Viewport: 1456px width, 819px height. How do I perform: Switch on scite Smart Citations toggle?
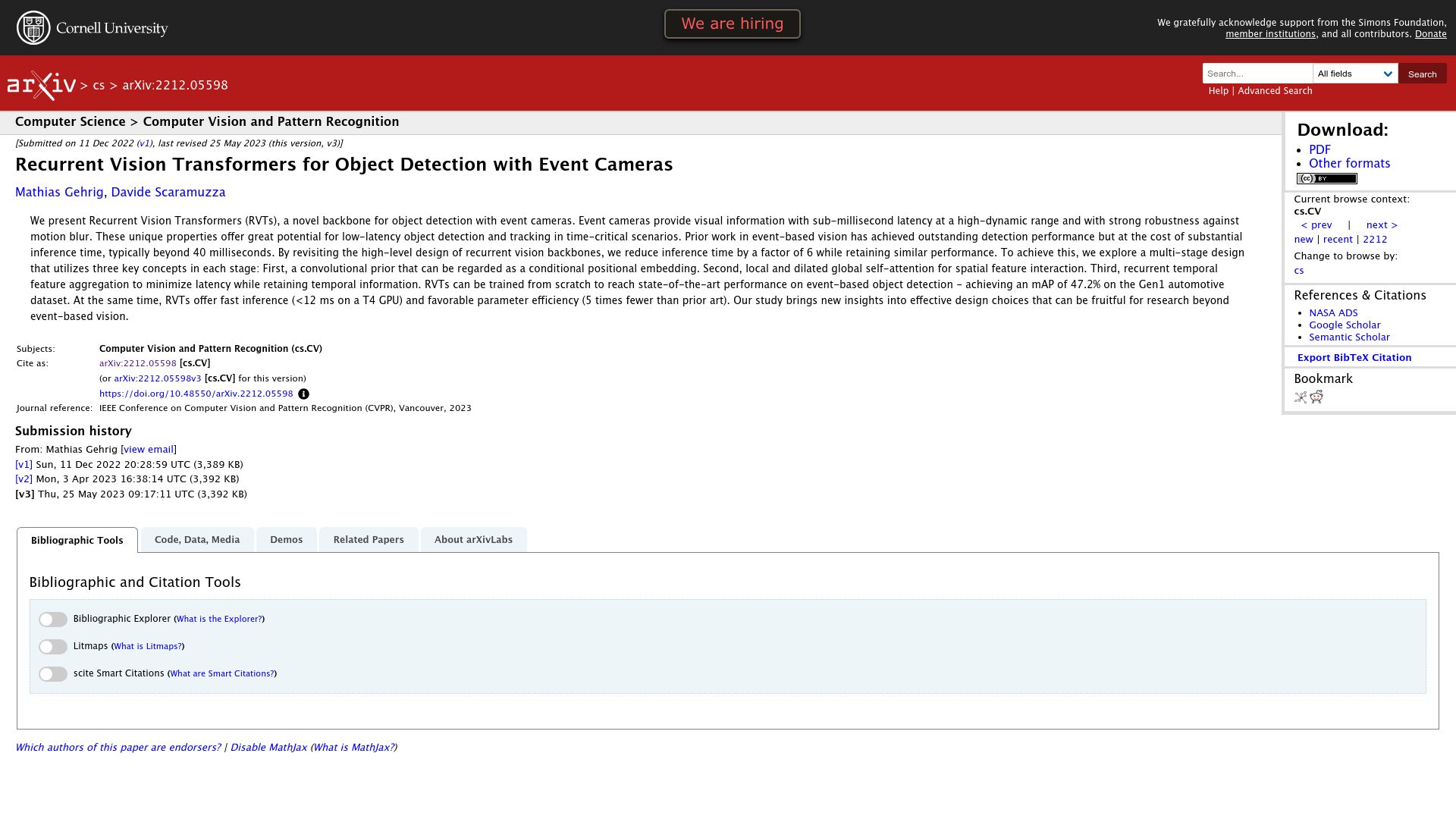(x=53, y=674)
